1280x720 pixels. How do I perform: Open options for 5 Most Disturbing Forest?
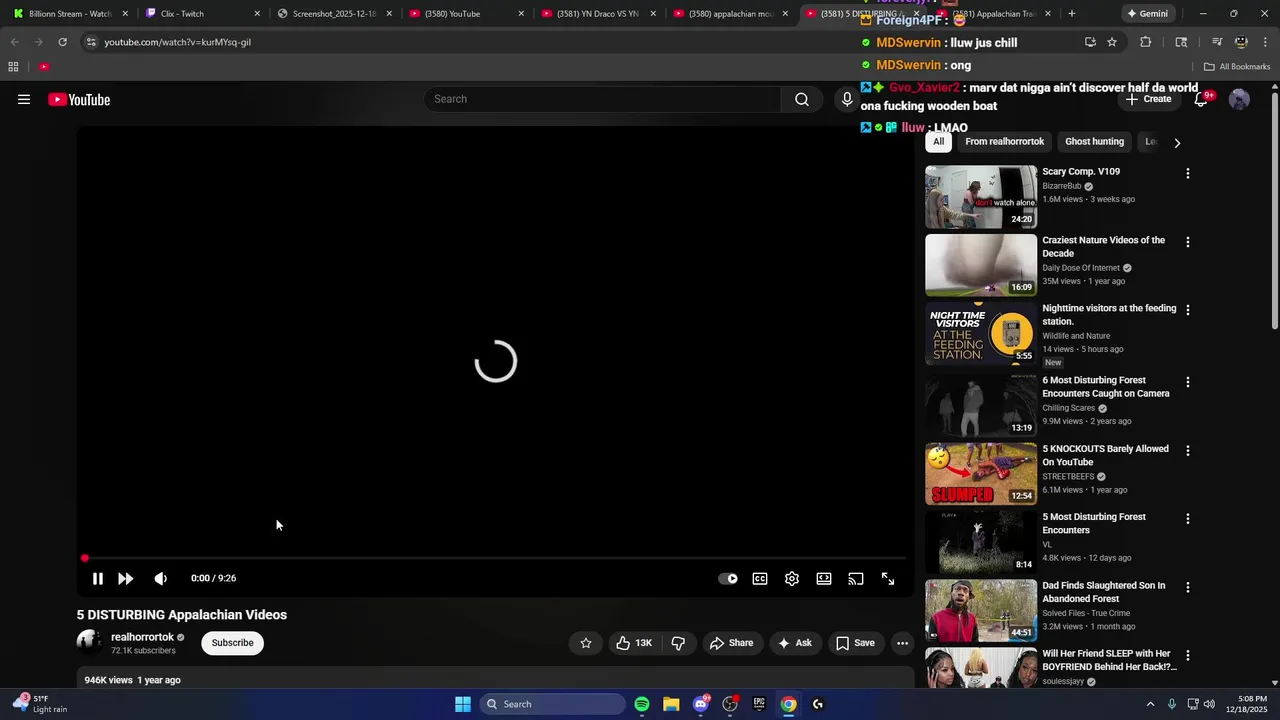(x=1187, y=519)
